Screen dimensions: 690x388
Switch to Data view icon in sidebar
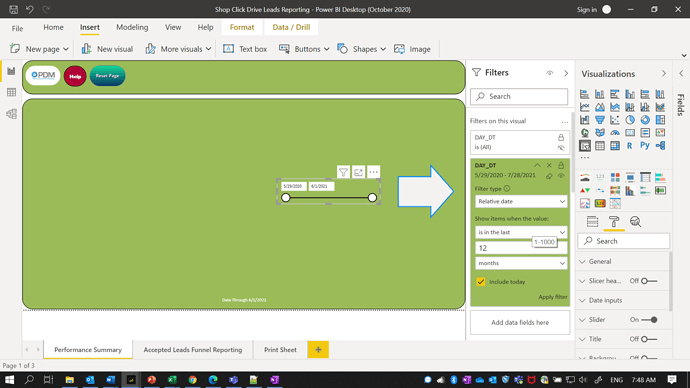tap(11, 92)
